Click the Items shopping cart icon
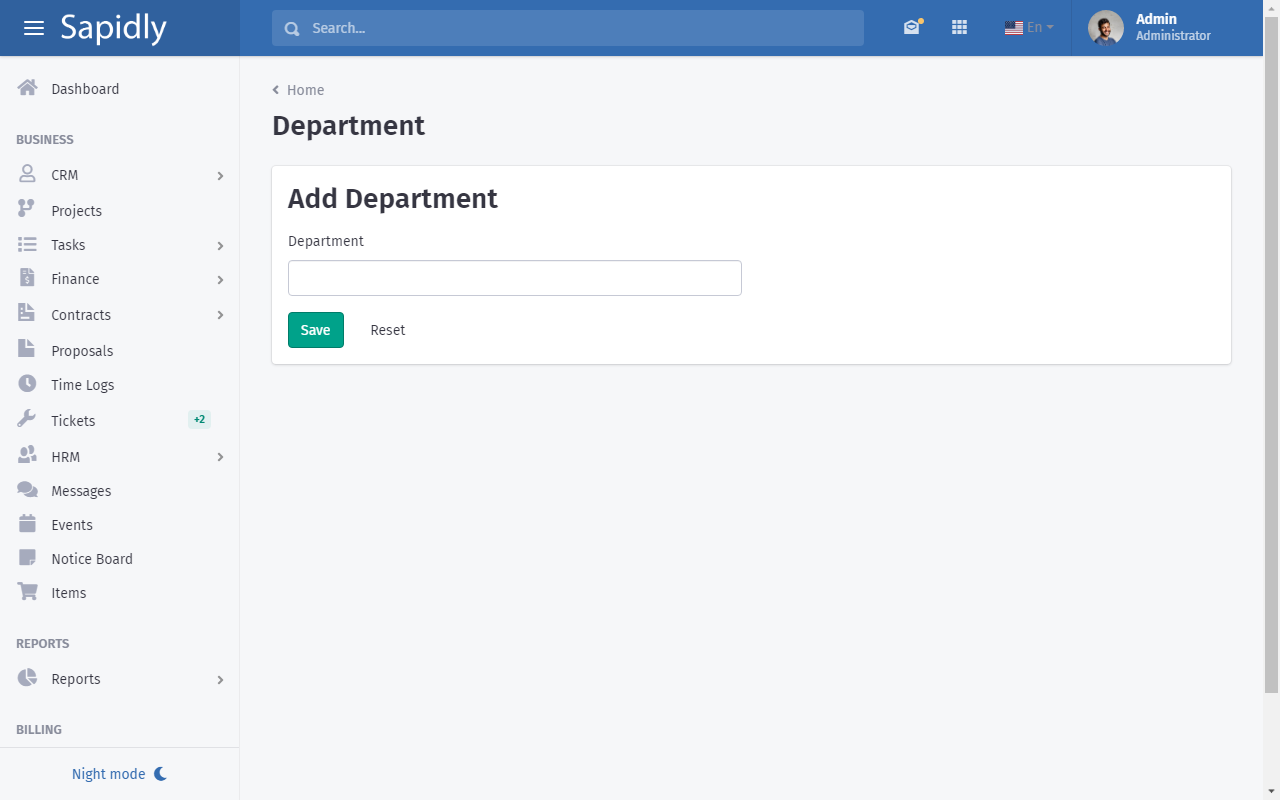This screenshot has height=800, width=1280. click(27, 592)
